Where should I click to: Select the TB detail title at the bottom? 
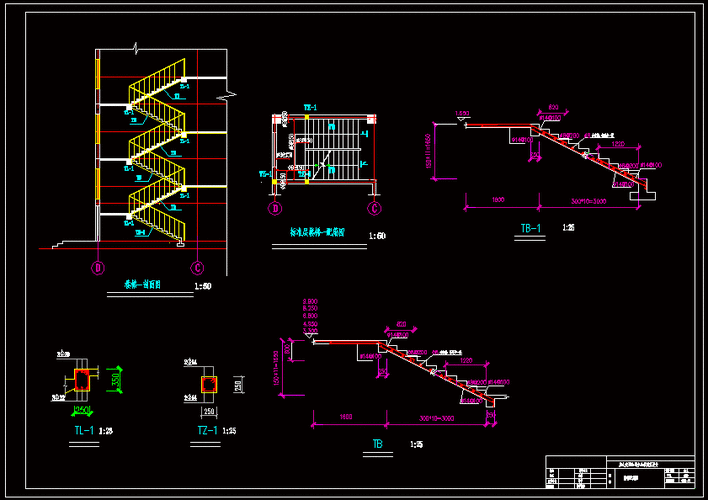[378, 443]
